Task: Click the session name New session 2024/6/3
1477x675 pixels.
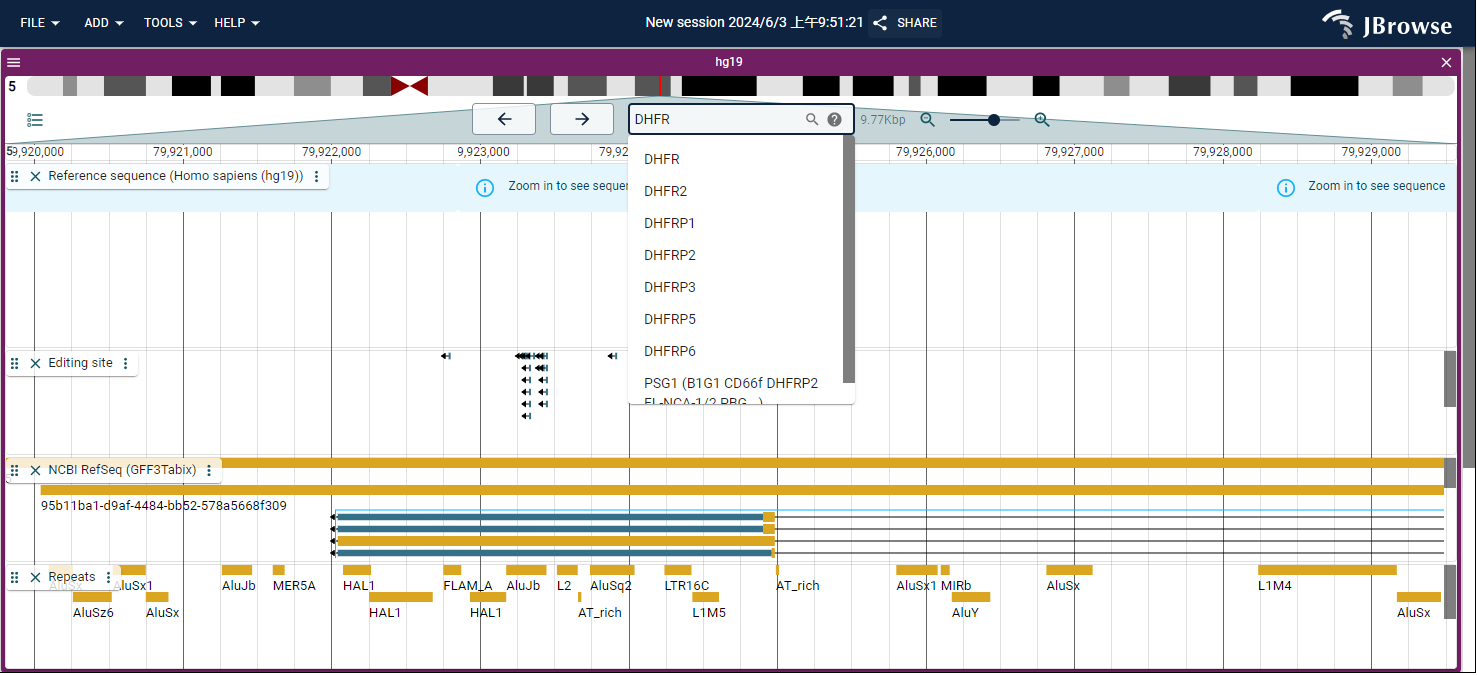Action: 754,23
